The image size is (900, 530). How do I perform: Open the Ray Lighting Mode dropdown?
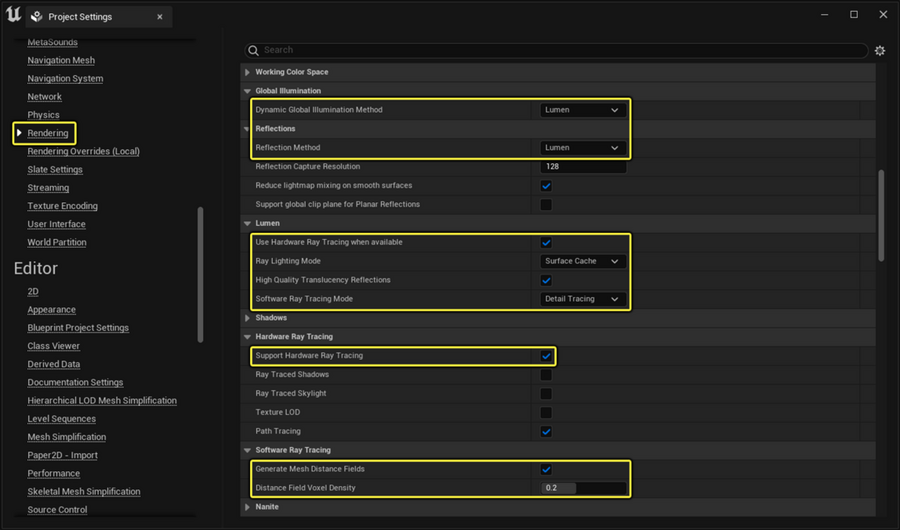coord(583,261)
